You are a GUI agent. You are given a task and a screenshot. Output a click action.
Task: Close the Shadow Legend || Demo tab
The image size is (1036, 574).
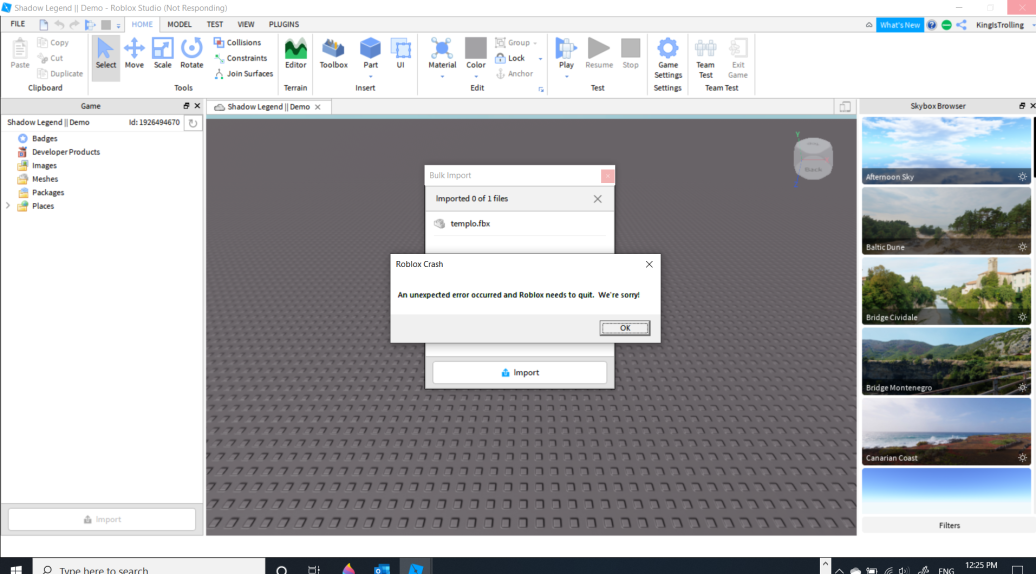pyautogui.click(x=318, y=107)
